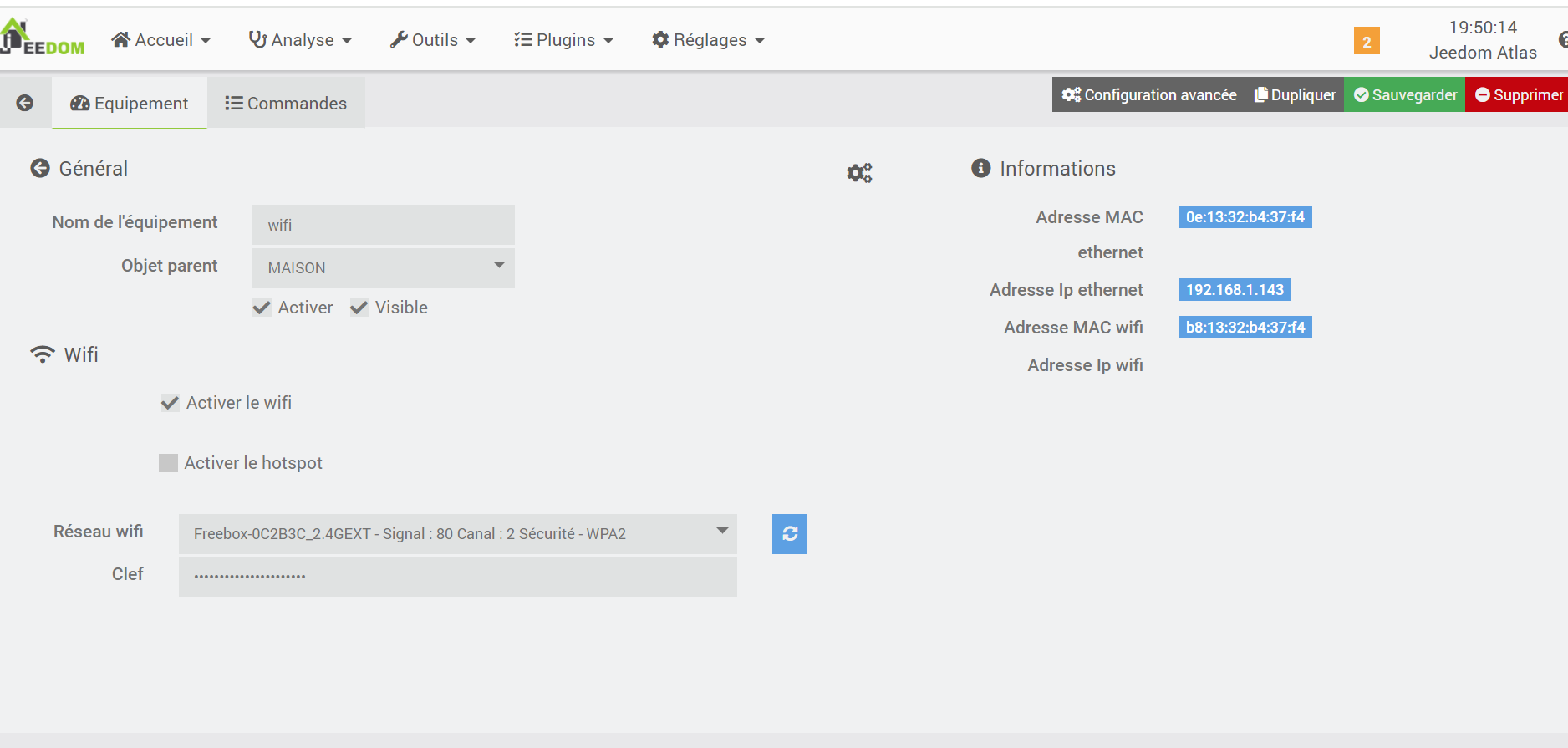Click the back arrow icon beside Equipement tab
Viewport: 1568px width, 748px height.
pos(25,103)
